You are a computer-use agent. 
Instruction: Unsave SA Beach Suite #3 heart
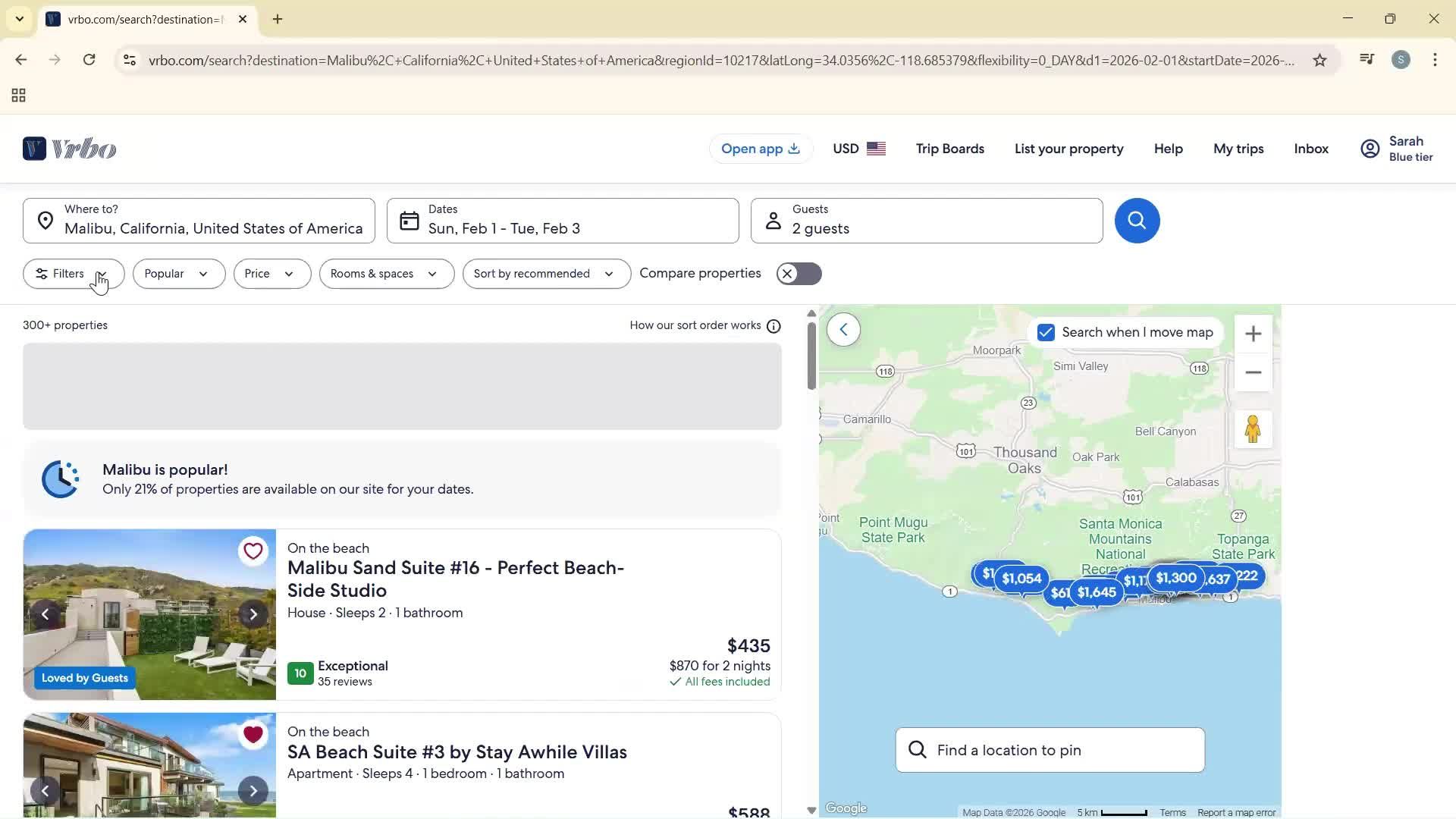[253, 734]
